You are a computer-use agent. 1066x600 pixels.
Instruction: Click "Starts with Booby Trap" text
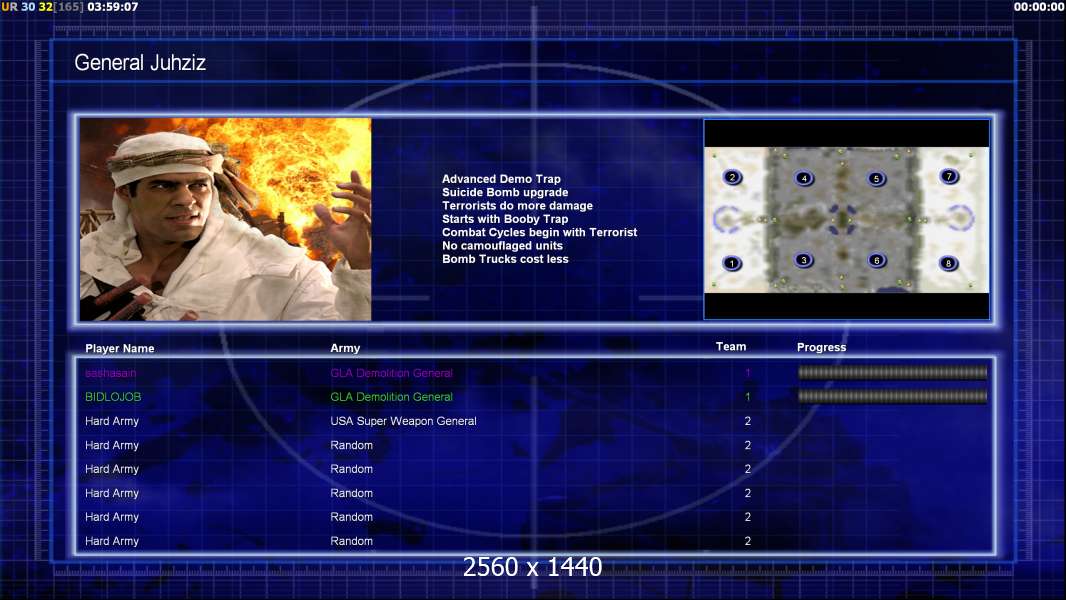click(505, 219)
